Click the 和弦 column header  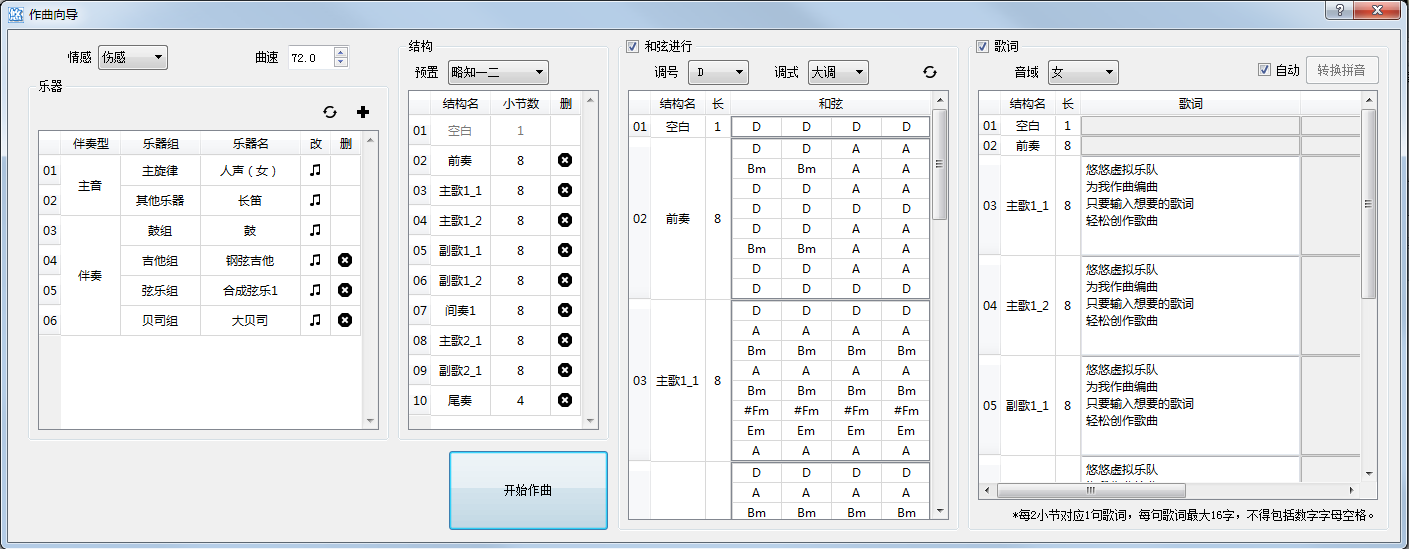831,103
